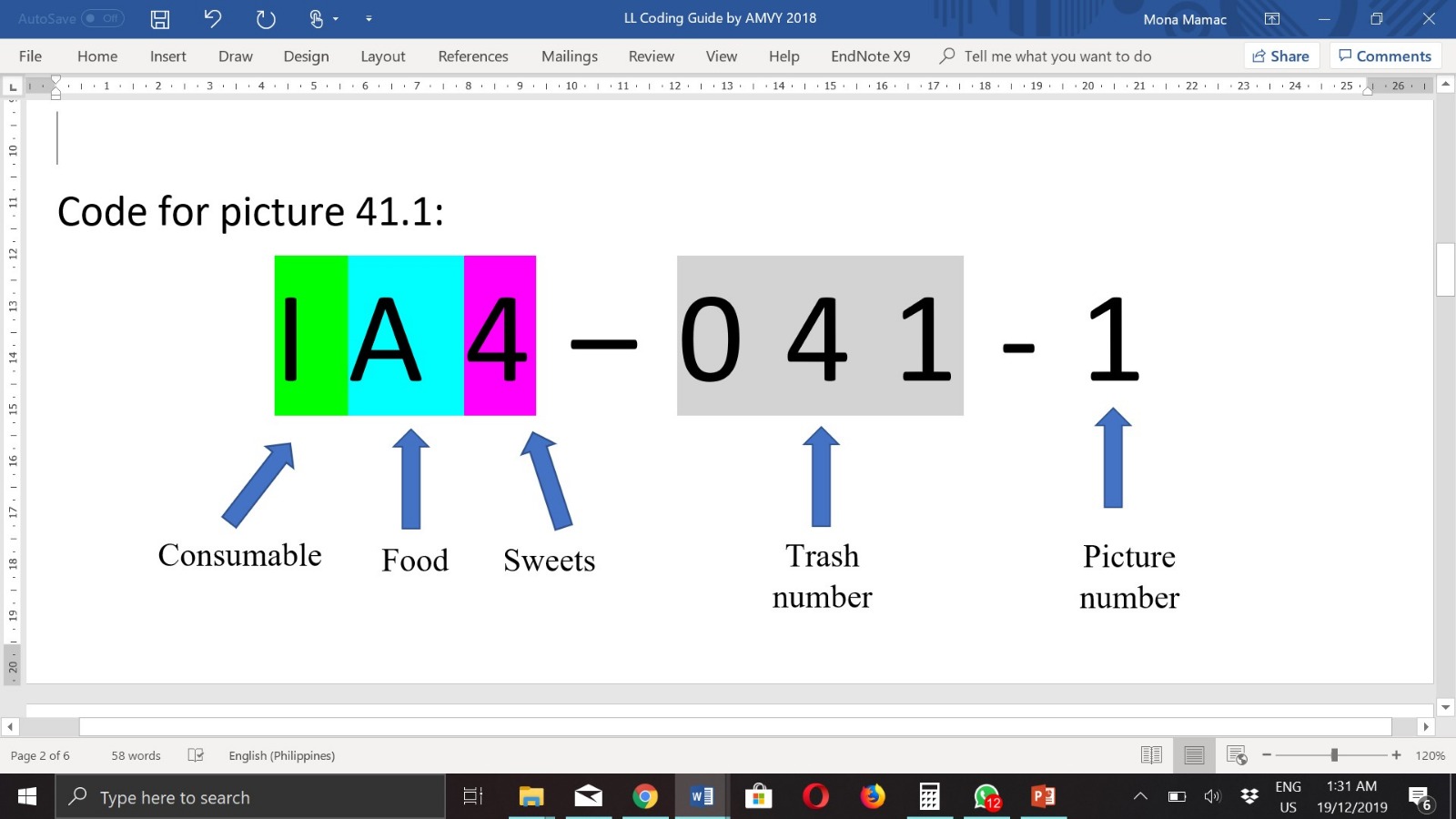Switch to the Home tab
The image size is (1456, 819).
coord(97,56)
